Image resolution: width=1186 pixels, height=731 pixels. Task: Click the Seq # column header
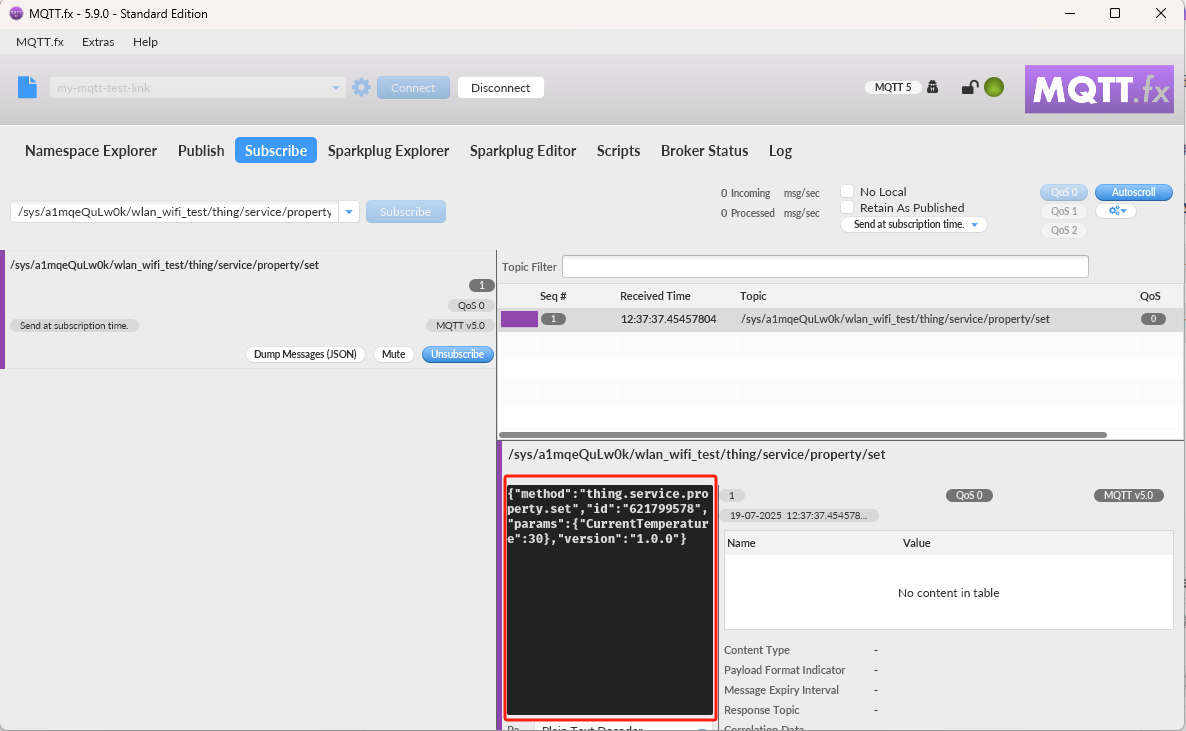click(553, 296)
